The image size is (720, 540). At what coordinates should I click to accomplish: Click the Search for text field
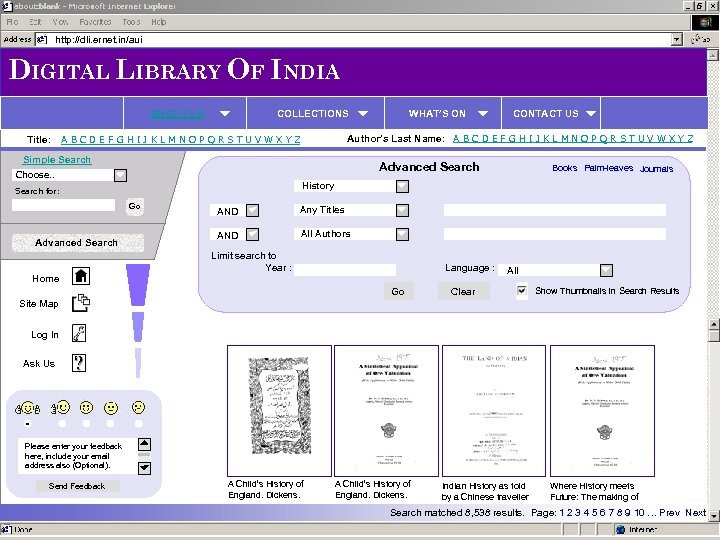[x=63, y=205]
